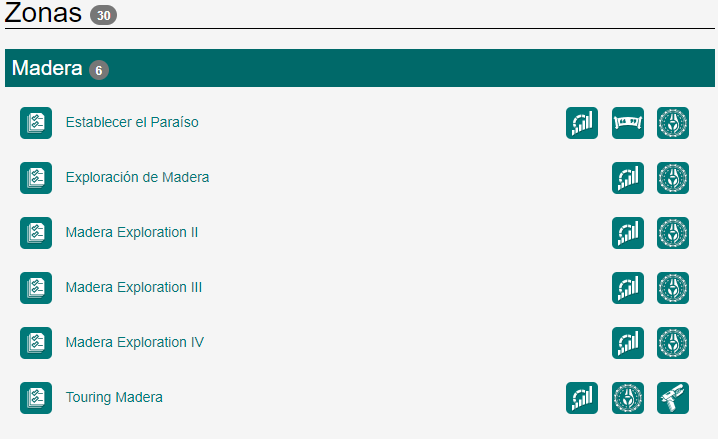Open the Establecer el Paraíso link
Viewport: 718px width, 439px height.
click(132, 123)
